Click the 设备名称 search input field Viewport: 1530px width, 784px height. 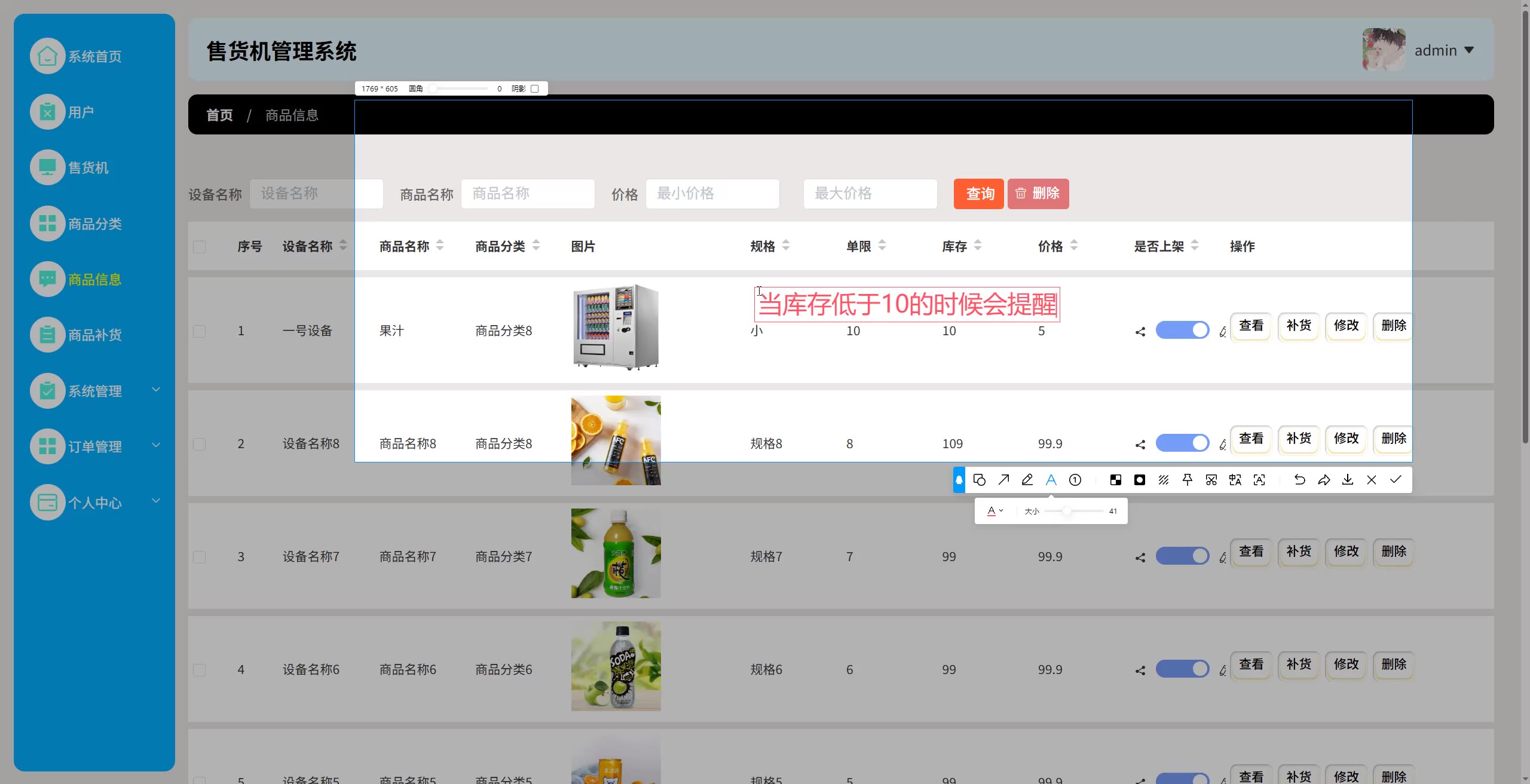coord(316,194)
